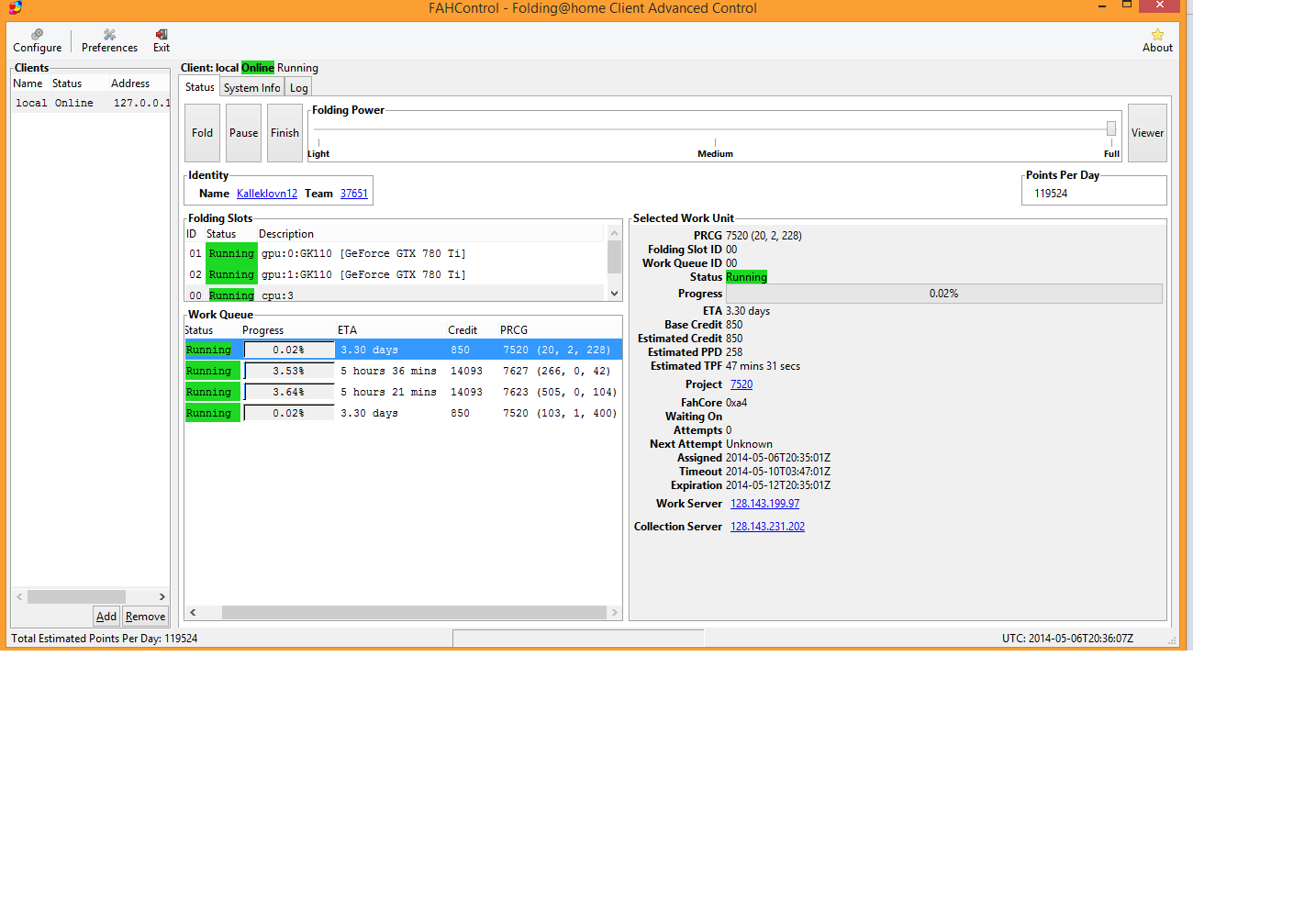
Task: Click the Clients Name column header
Action: pyautogui.click(x=28, y=83)
